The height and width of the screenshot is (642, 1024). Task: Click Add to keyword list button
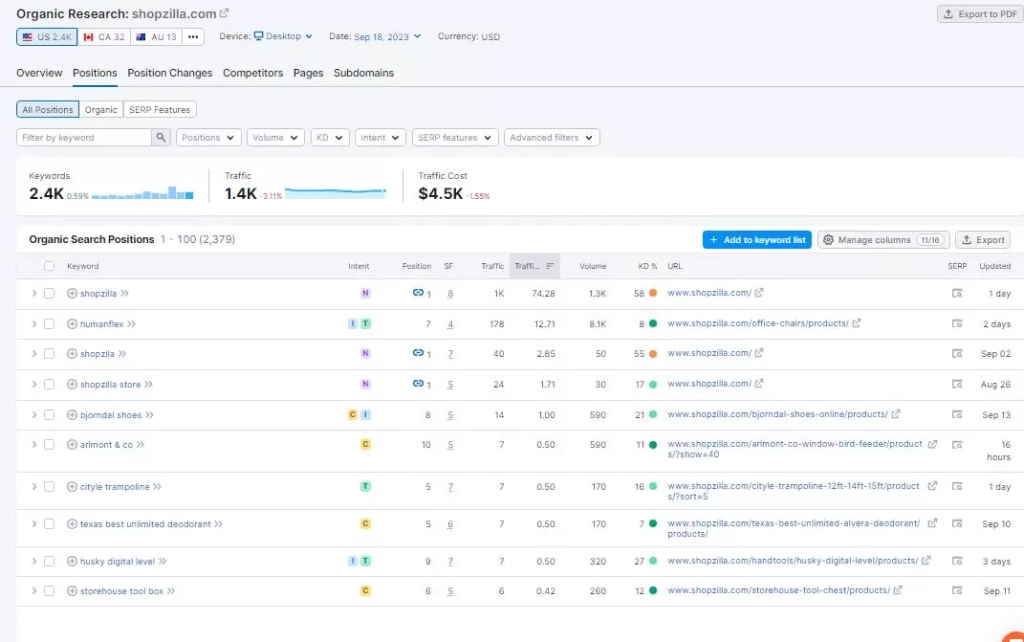pyautogui.click(x=757, y=240)
